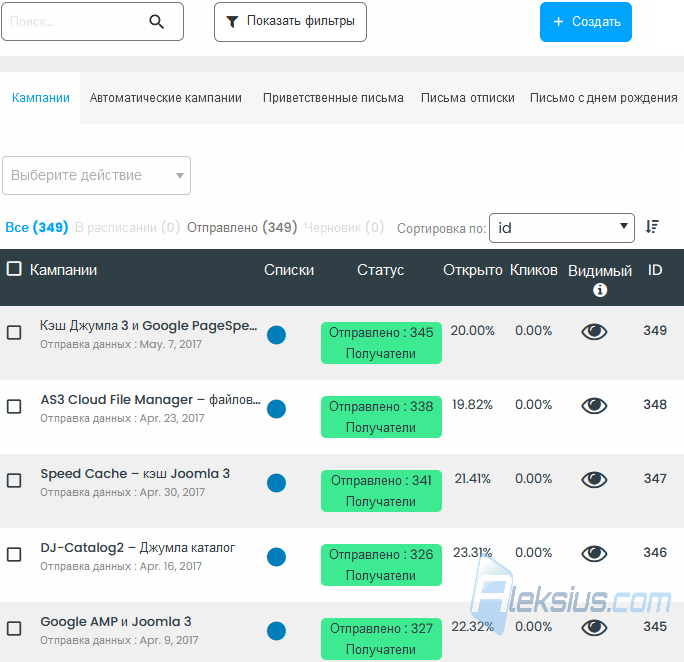
Task: Click the Создать button
Action: (585, 22)
